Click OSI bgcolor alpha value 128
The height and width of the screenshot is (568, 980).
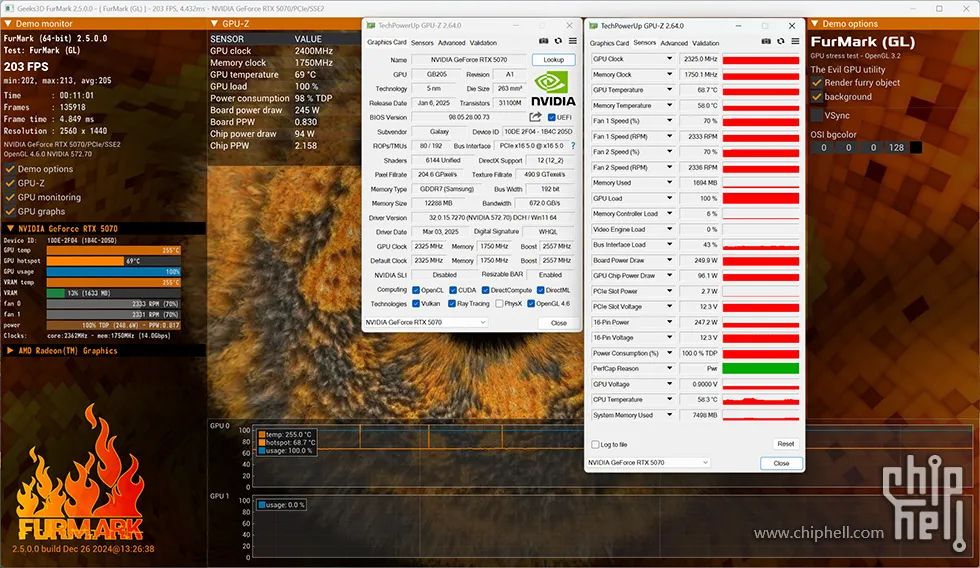896,147
